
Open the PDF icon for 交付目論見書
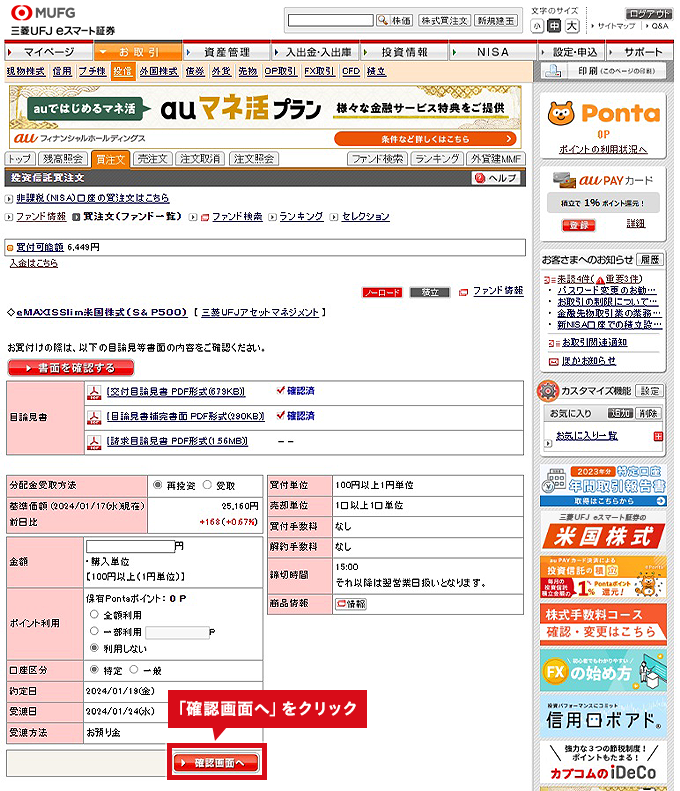pyautogui.click(x=94, y=392)
